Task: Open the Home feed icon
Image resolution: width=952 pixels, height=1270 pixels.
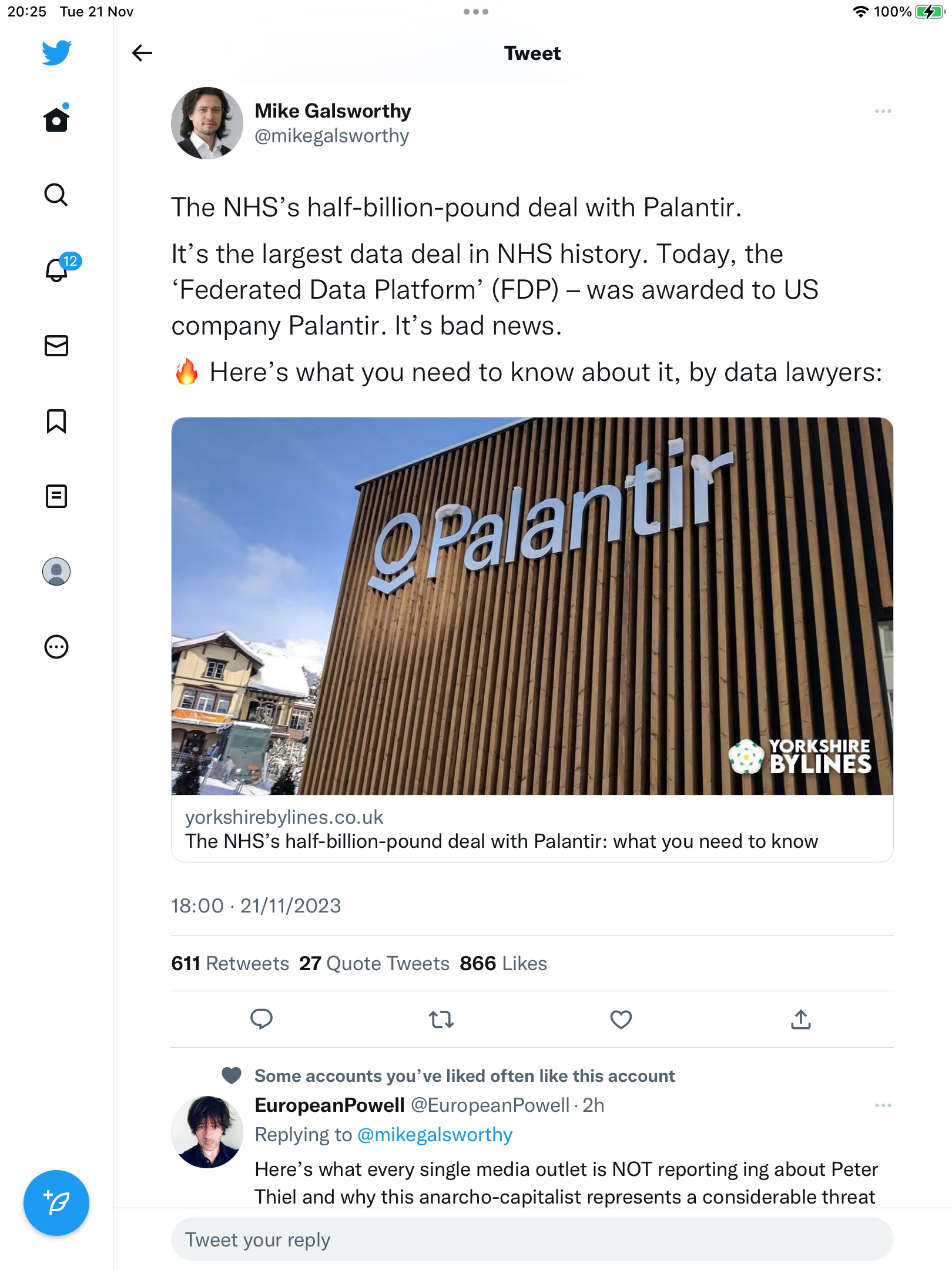Action: (x=56, y=119)
